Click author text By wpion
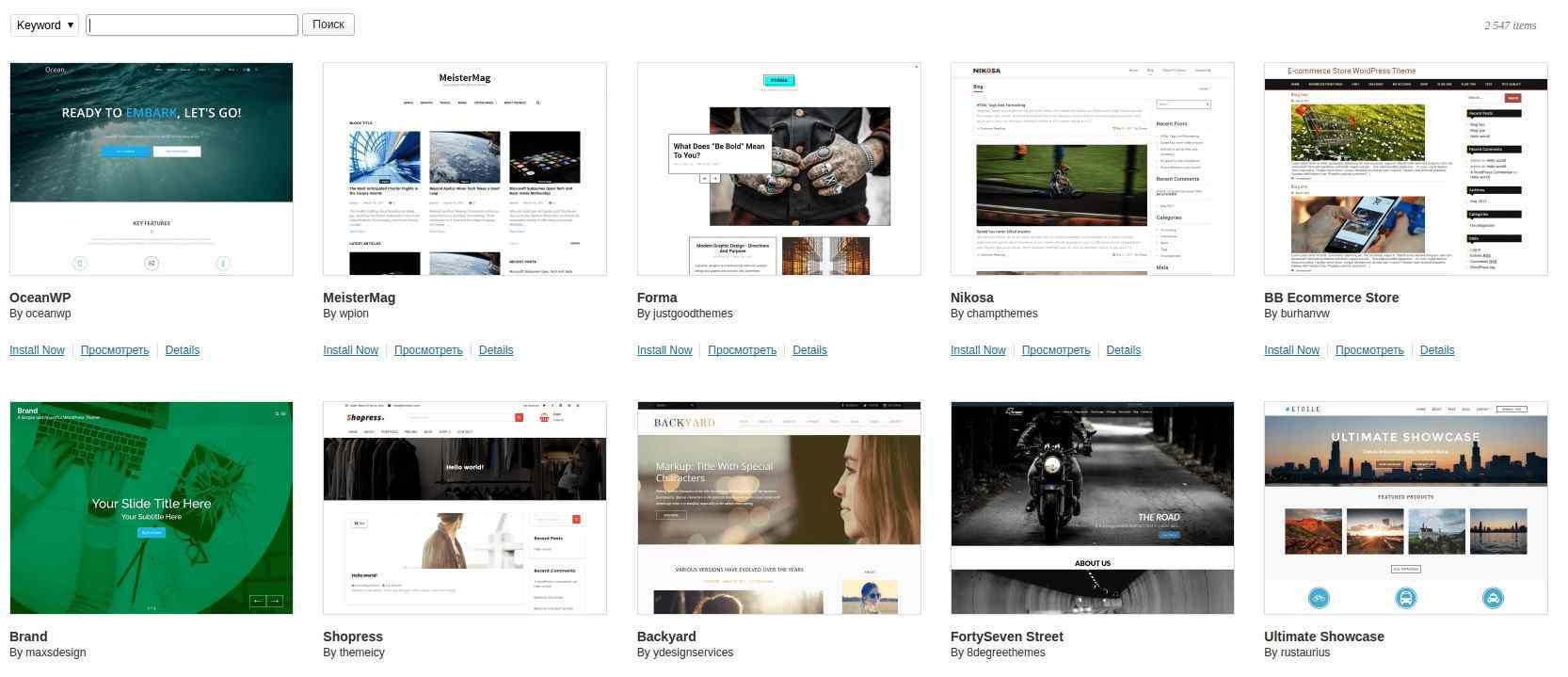This screenshot has width=1568, height=677. click(345, 314)
